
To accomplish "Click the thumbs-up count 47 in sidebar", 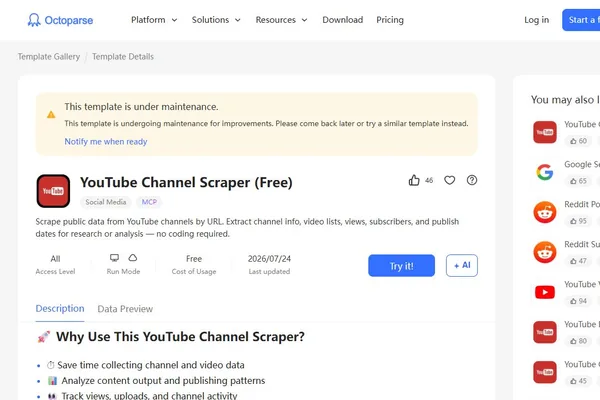I will coord(579,261).
